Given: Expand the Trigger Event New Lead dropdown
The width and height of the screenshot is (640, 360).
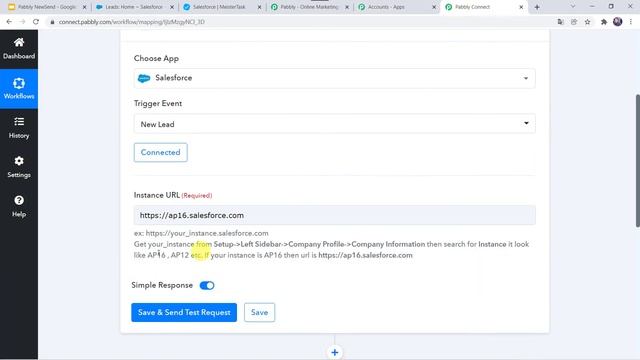Looking at the screenshot, I should point(334,124).
